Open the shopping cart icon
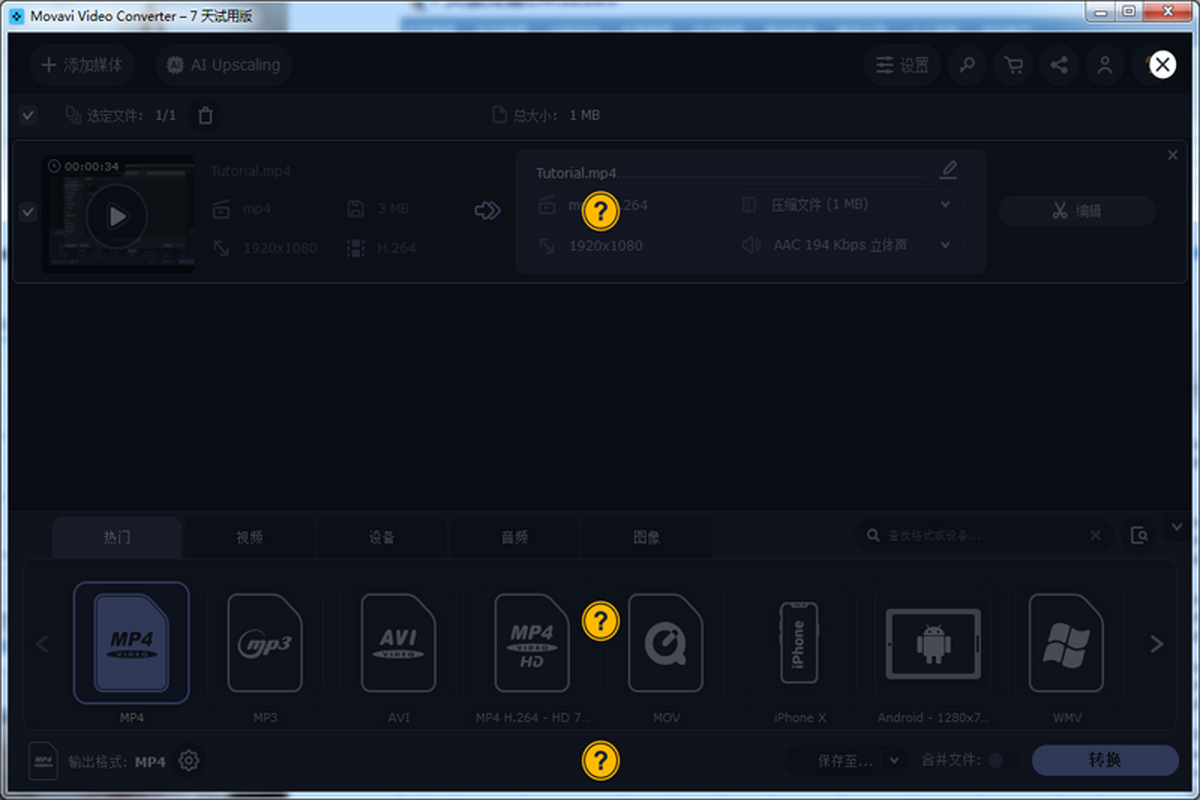1200x800 pixels. click(1013, 65)
